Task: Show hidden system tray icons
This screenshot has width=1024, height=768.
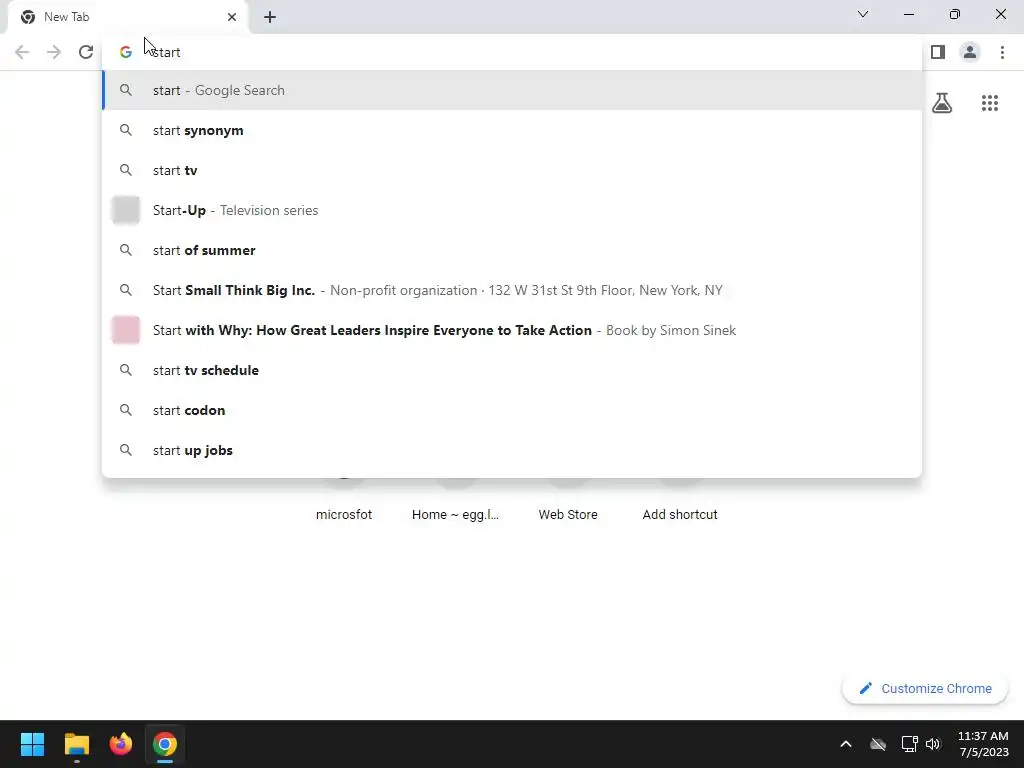Action: tap(846, 744)
